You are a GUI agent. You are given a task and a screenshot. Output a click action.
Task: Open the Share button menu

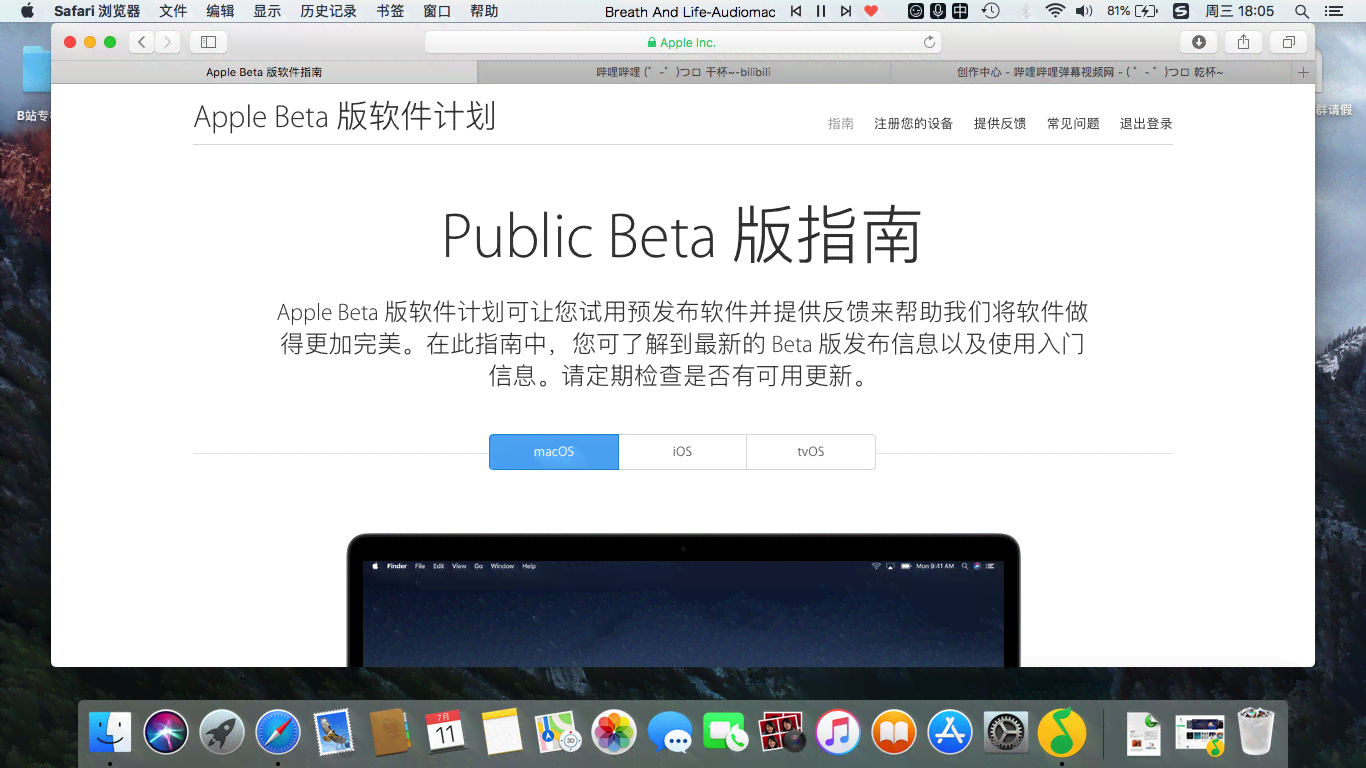(x=1243, y=42)
